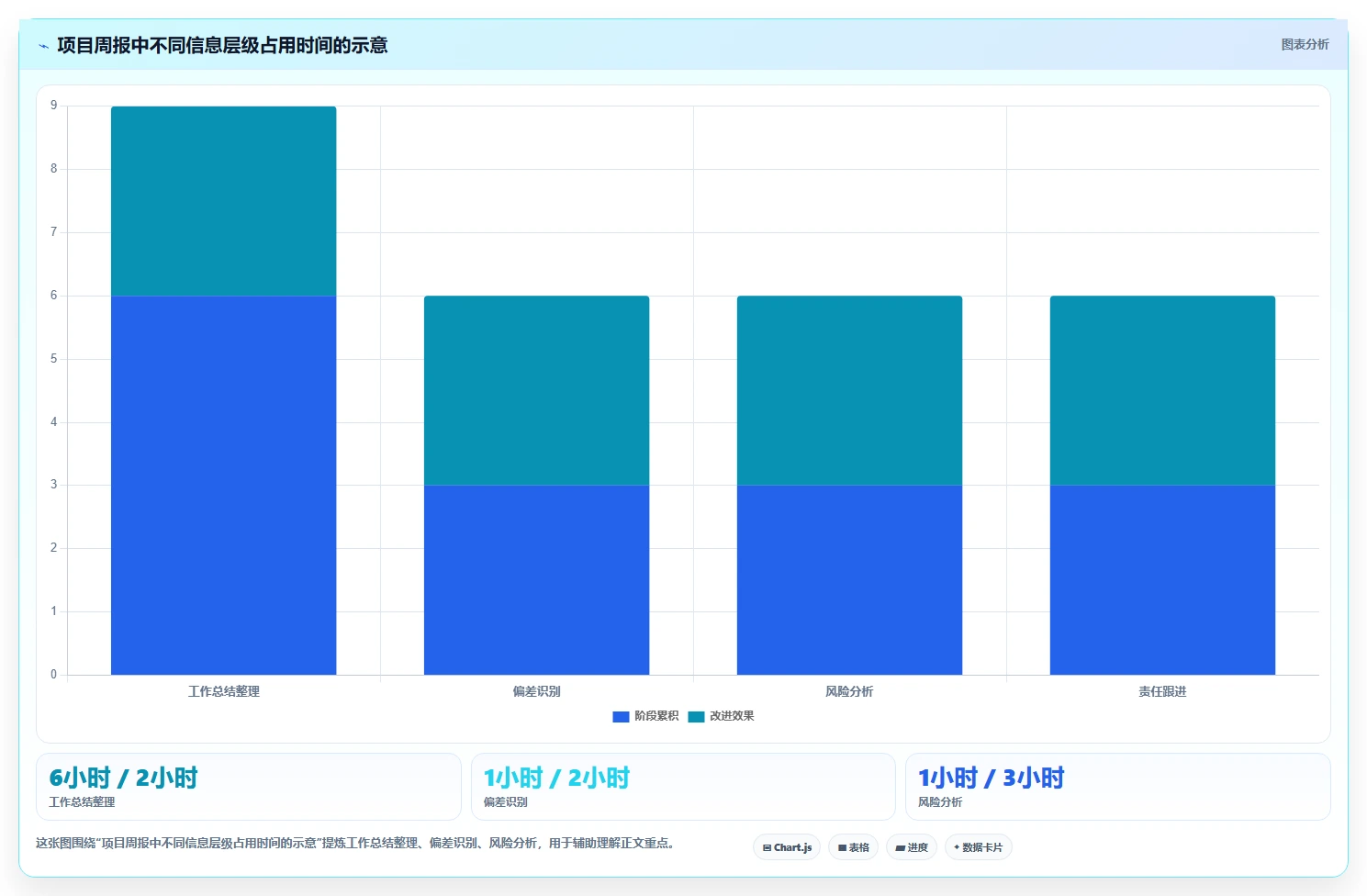This screenshot has width=1367, height=896.
Task: Click the description text starting 这张图围绕
Action: point(356,843)
